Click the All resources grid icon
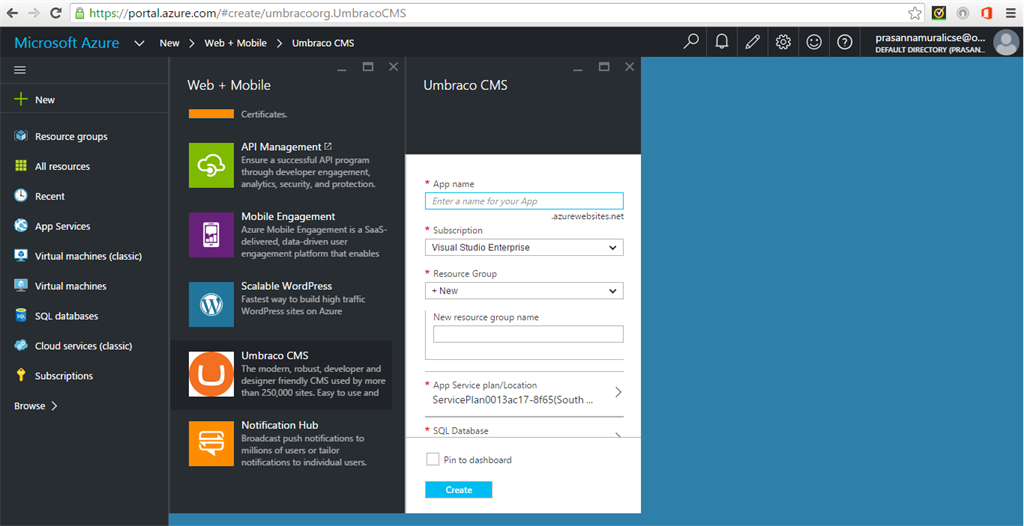The height and width of the screenshot is (526, 1024). click(x=21, y=166)
